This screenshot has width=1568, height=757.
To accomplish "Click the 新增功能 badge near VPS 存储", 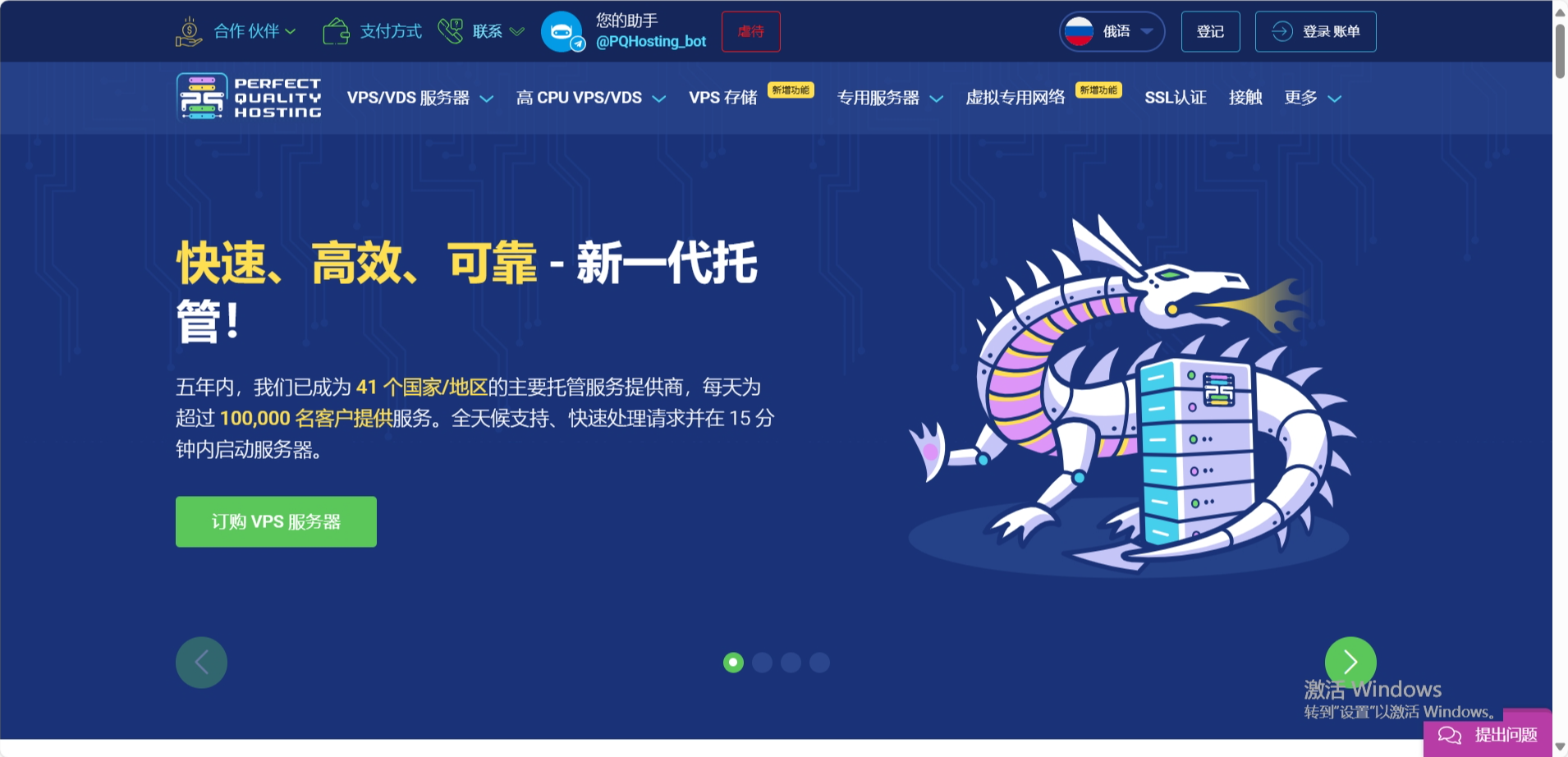I will click(790, 89).
